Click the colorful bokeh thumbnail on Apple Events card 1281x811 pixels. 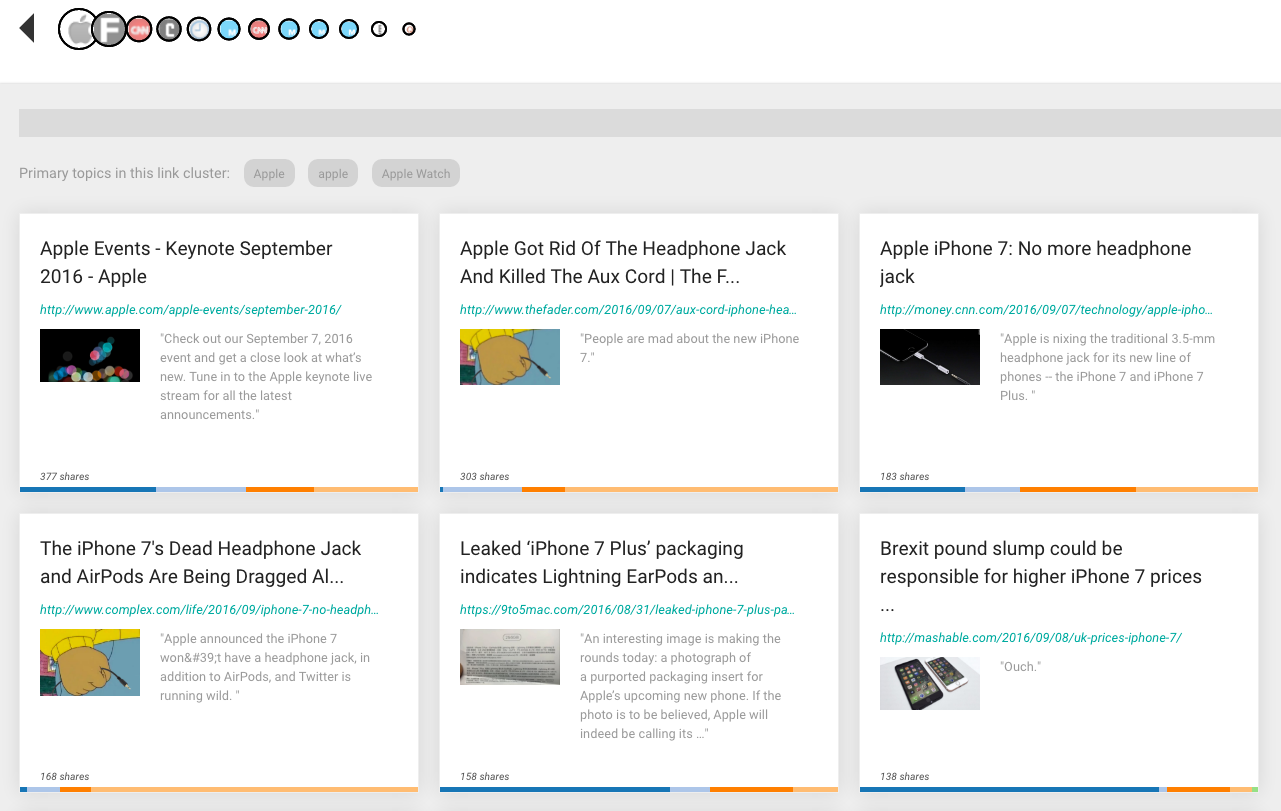(90, 355)
